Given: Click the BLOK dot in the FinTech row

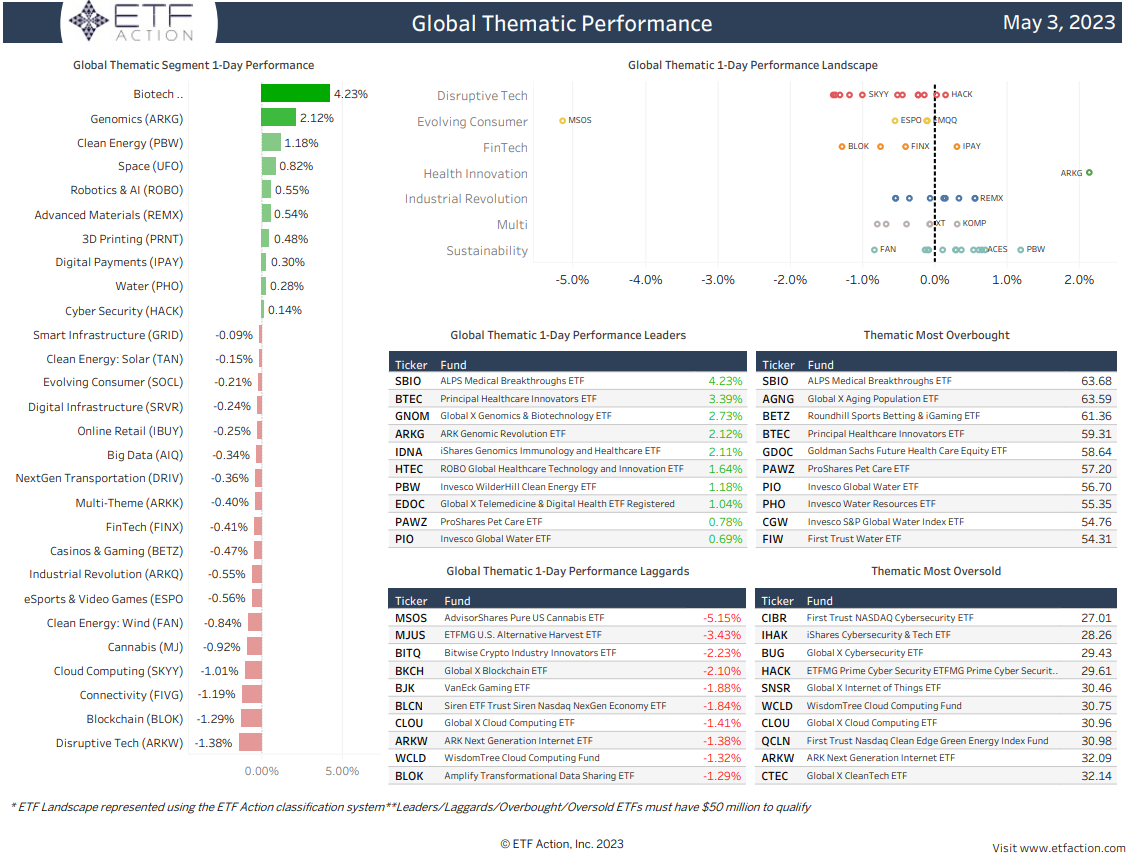Looking at the screenshot, I should coord(842,146).
